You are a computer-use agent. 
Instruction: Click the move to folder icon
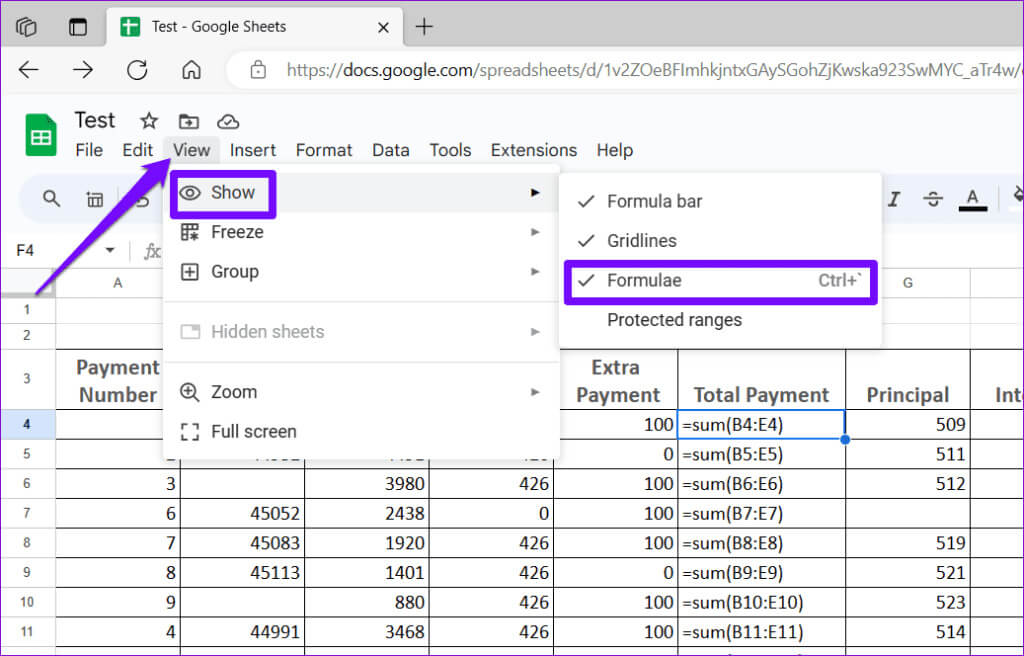point(188,121)
